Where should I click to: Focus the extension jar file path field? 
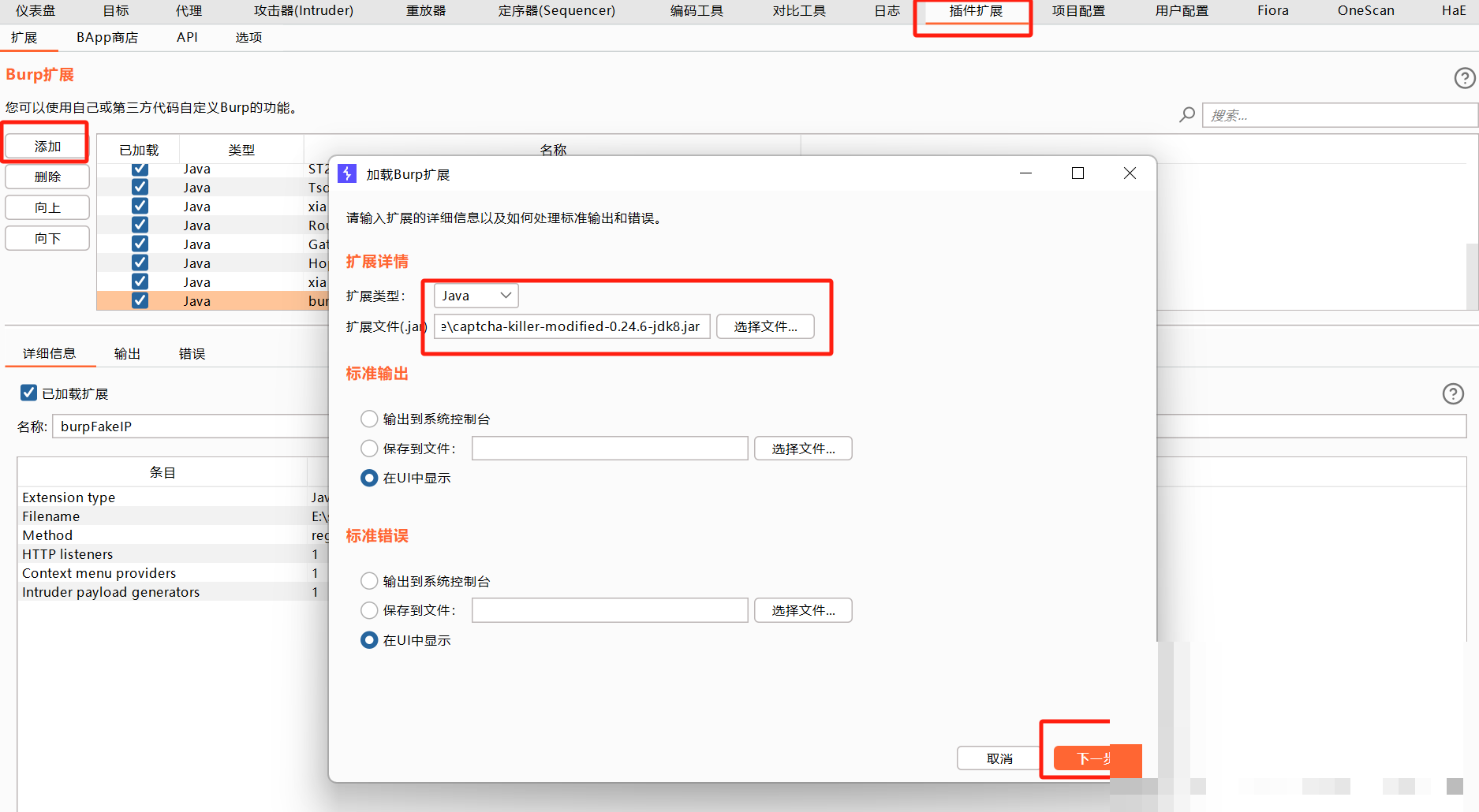coord(572,326)
